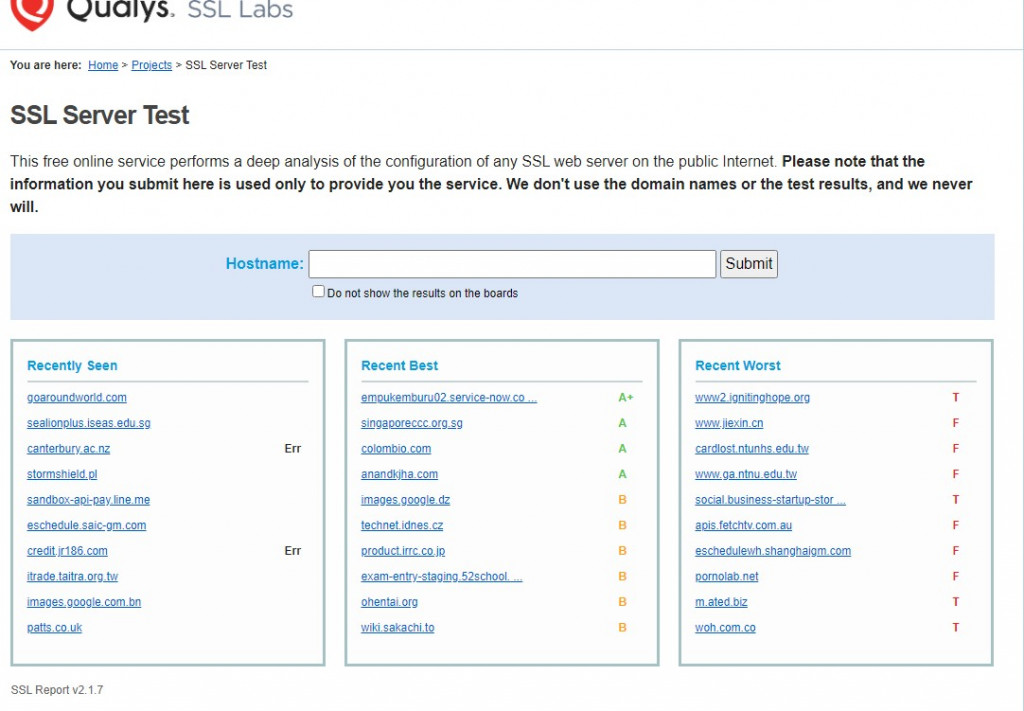Open the Home breadcrumb link
1024x711 pixels.
(x=103, y=65)
